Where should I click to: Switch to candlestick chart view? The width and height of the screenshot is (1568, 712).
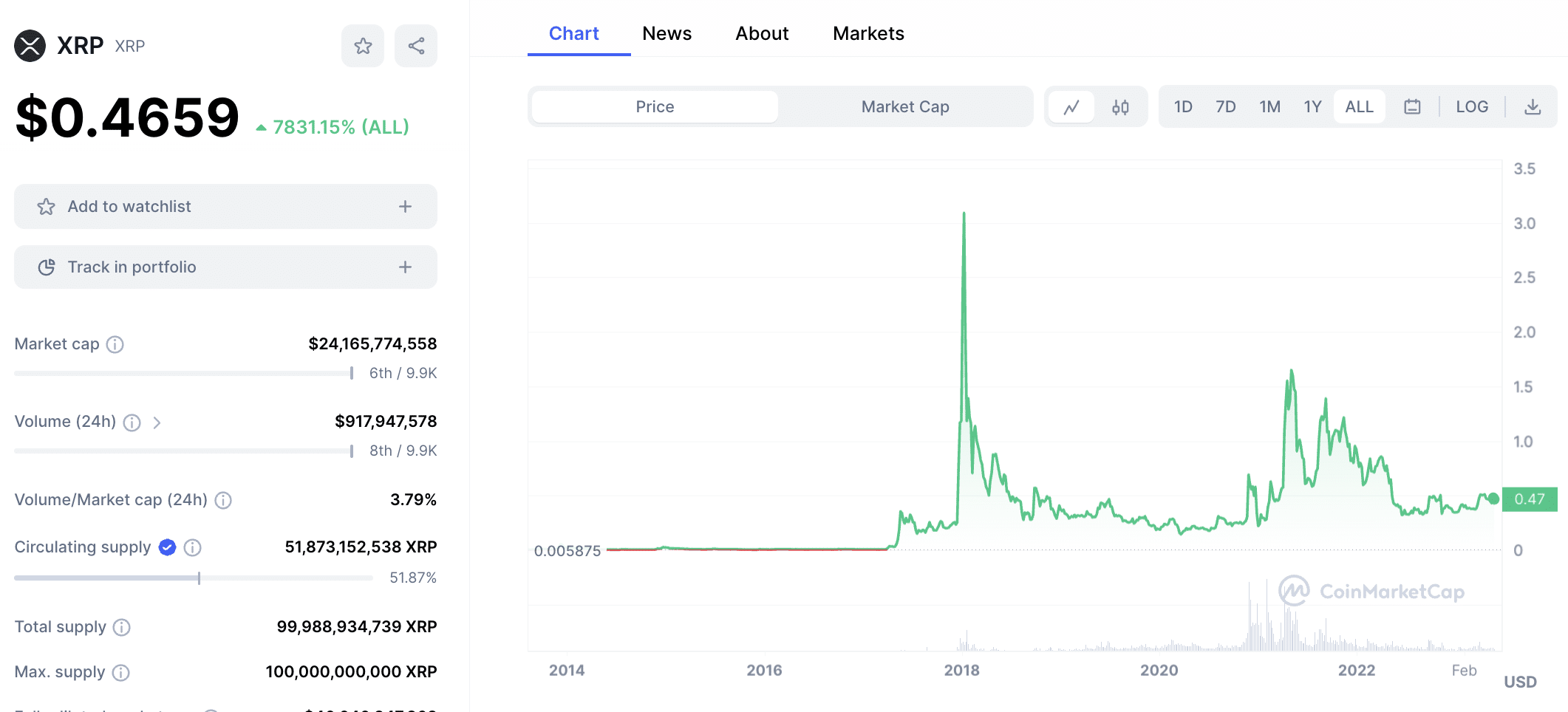click(1120, 107)
